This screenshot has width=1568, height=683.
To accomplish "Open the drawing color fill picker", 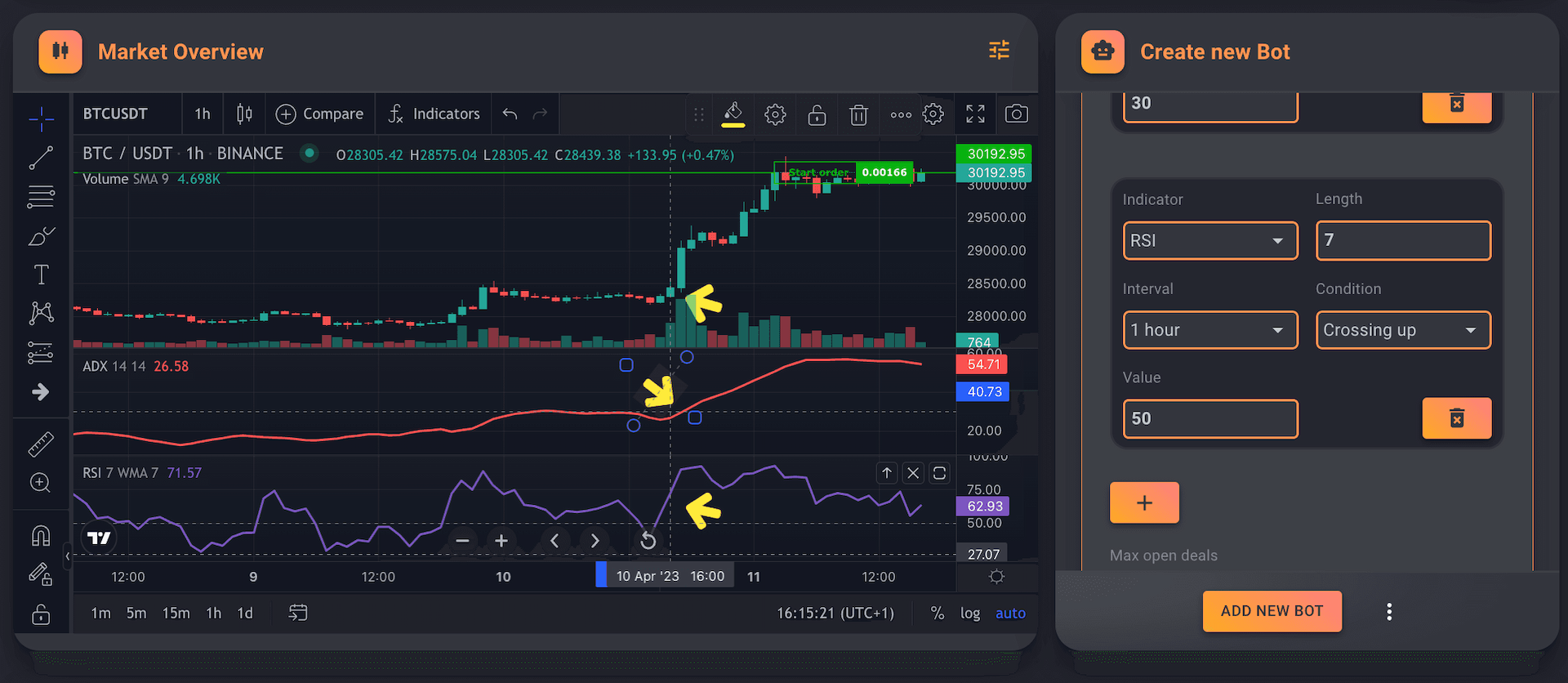I will coord(733,114).
